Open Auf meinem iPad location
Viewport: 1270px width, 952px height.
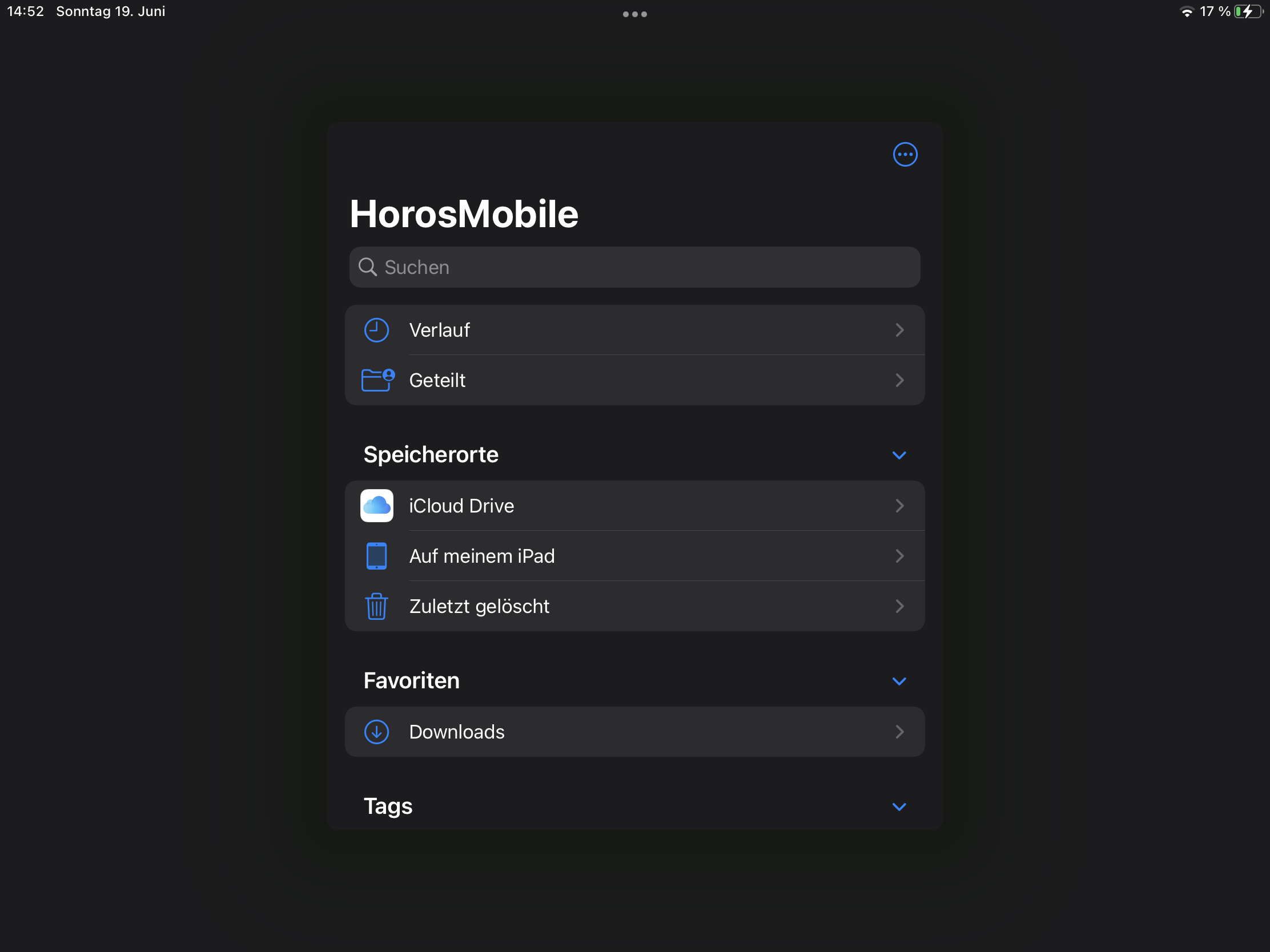point(634,555)
